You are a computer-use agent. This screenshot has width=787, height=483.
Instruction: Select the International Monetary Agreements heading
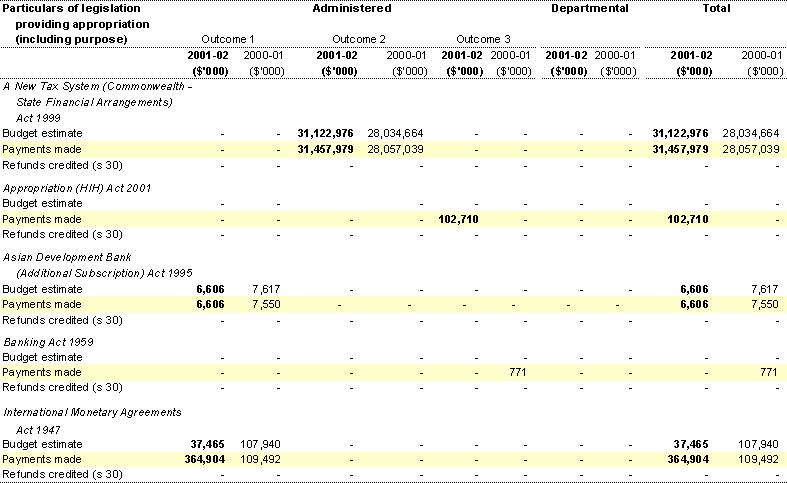click(92, 411)
